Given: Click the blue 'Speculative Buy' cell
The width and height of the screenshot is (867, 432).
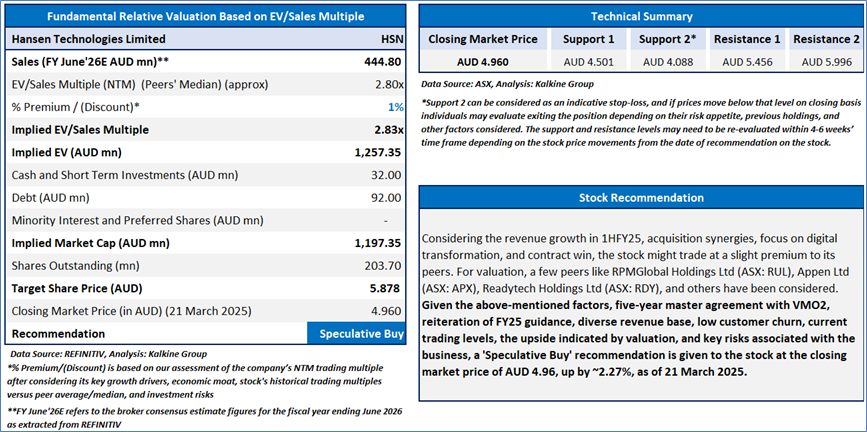Looking at the screenshot, I should (x=357, y=334).
